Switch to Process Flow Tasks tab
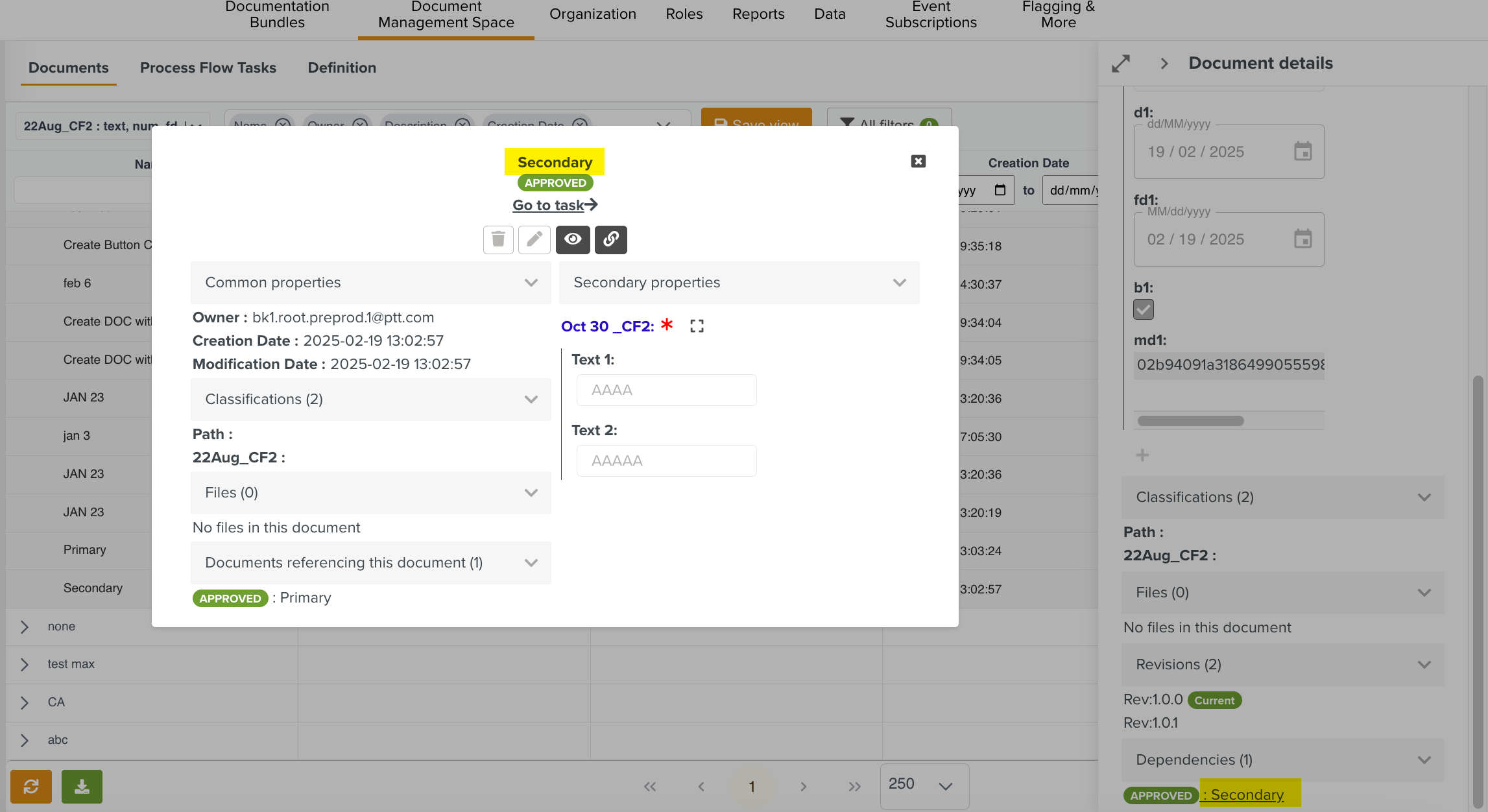 point(208,67)
